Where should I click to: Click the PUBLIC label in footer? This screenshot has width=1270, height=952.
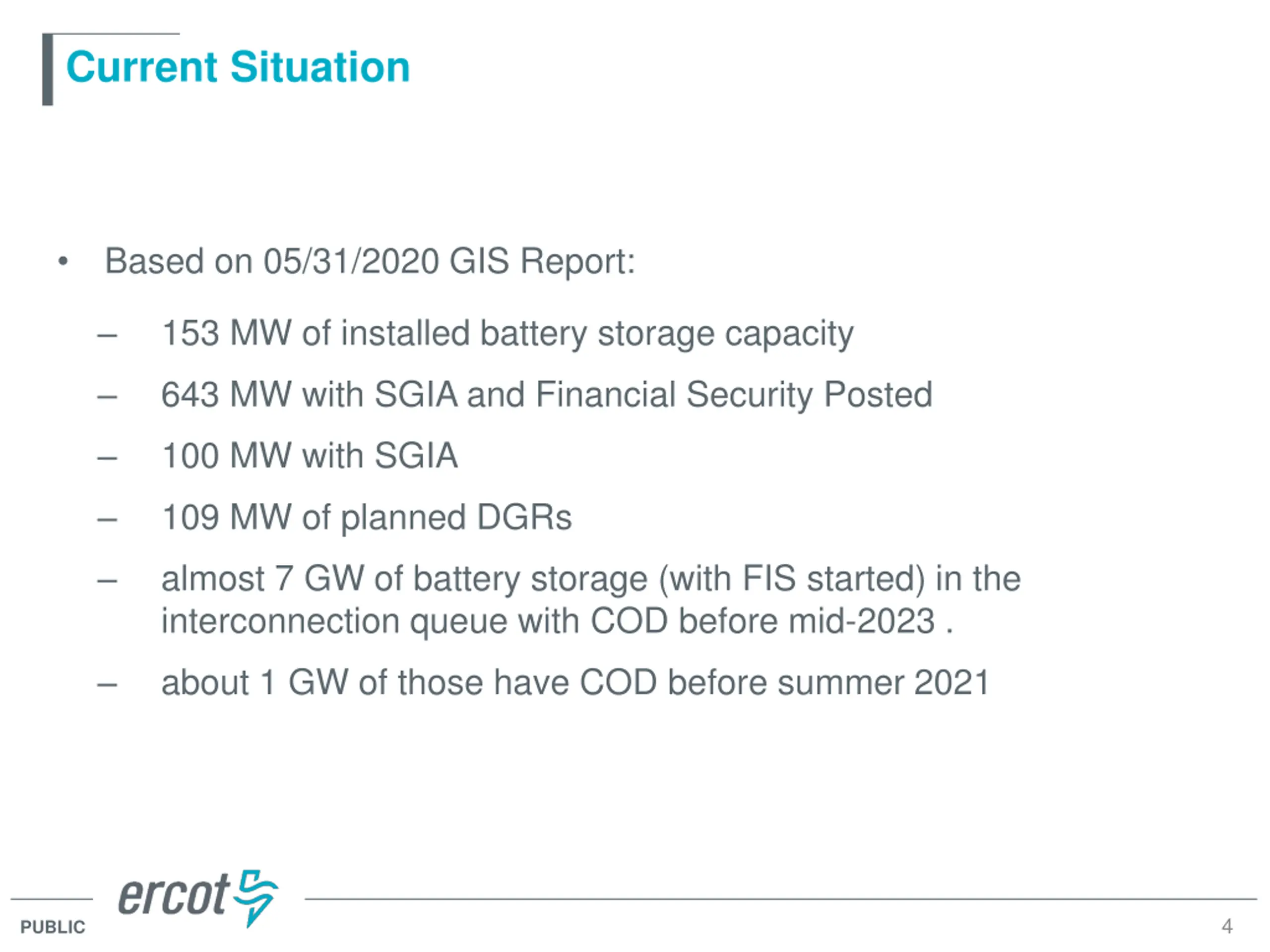click(53, 927)
